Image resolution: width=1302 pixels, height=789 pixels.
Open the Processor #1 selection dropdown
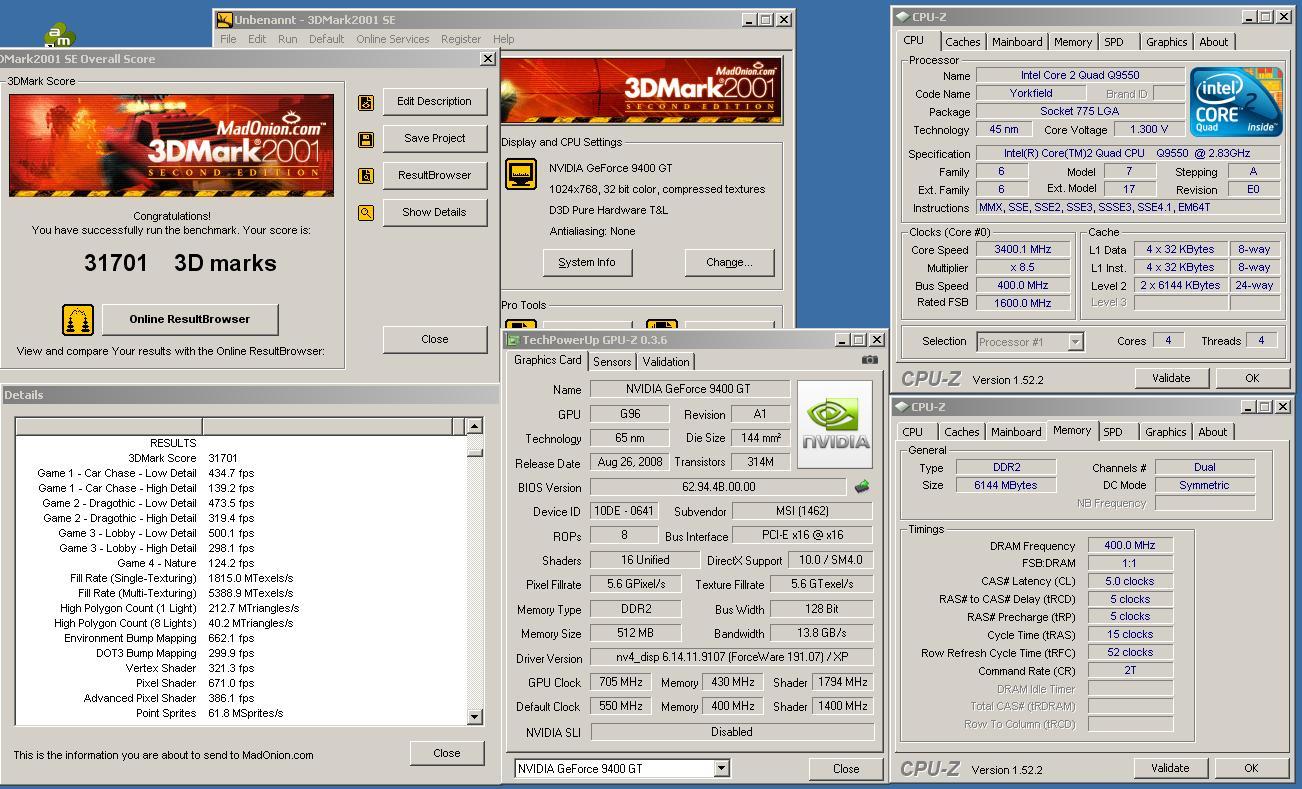[x=1075, y=342]
